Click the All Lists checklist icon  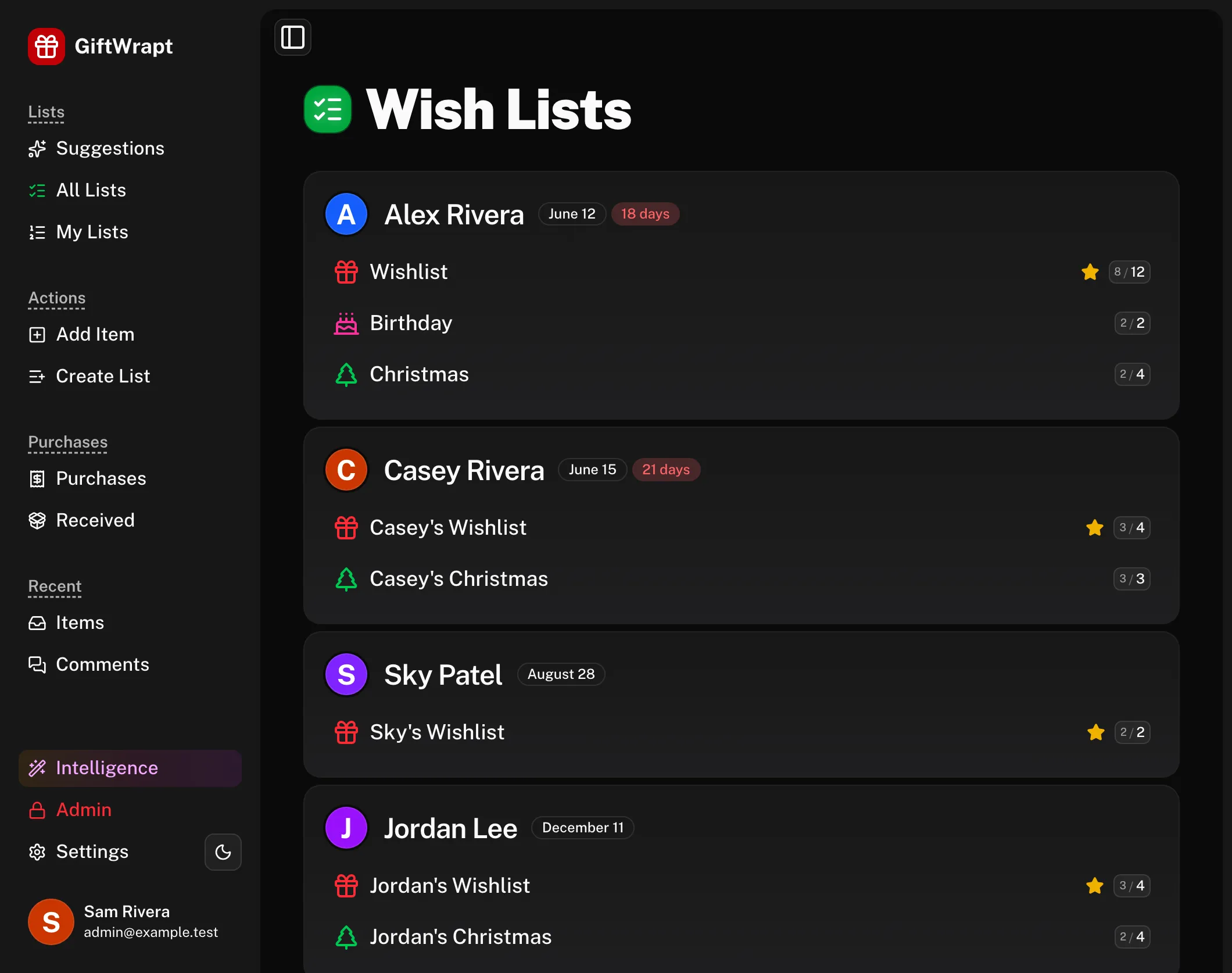(37, 191)
